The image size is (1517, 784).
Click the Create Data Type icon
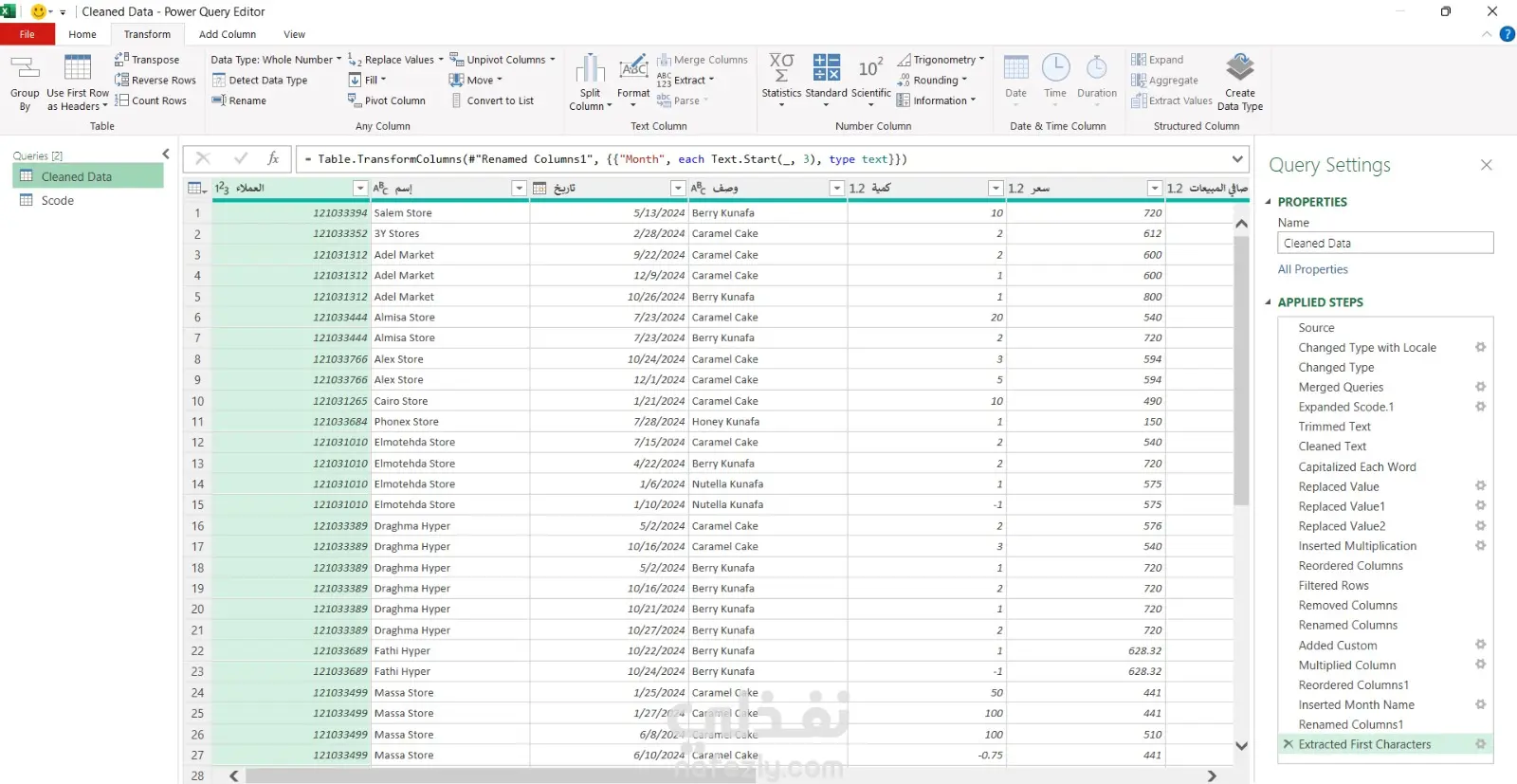1239,68
